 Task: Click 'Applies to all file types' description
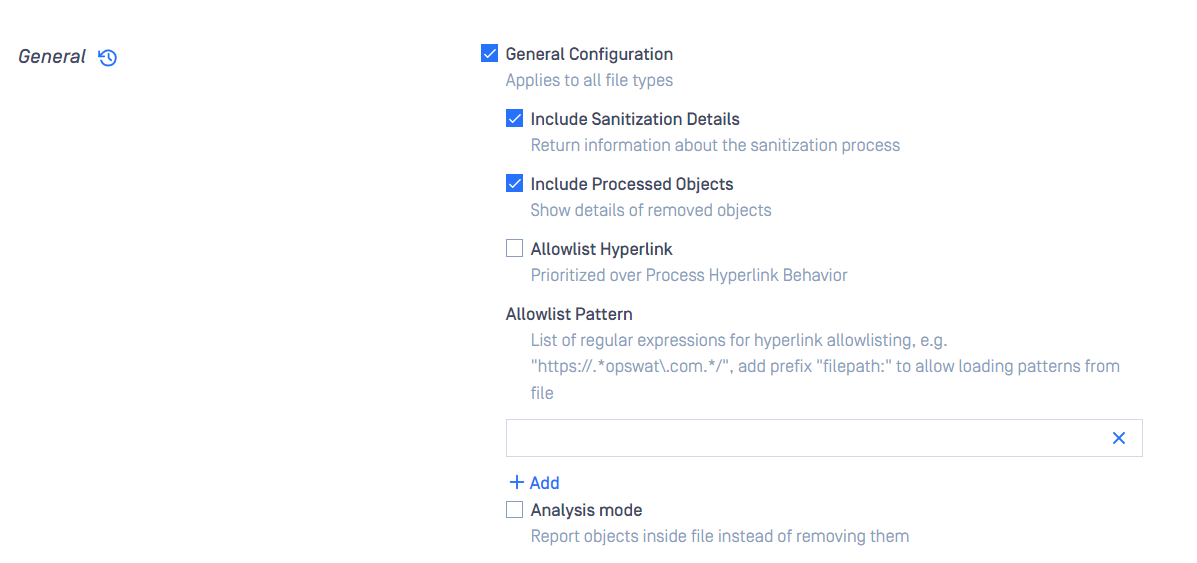589,79
